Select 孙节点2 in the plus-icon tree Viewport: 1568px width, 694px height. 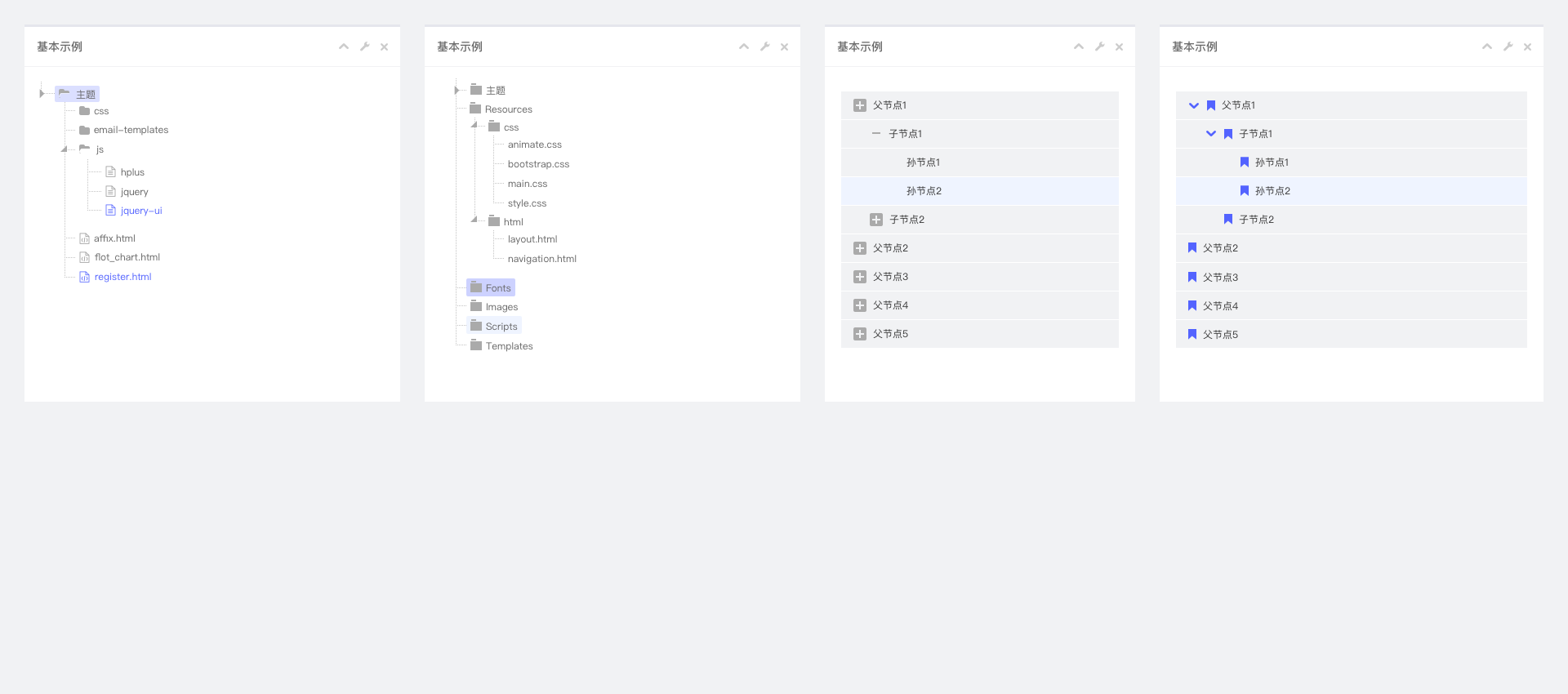click(x=924, y=191)
